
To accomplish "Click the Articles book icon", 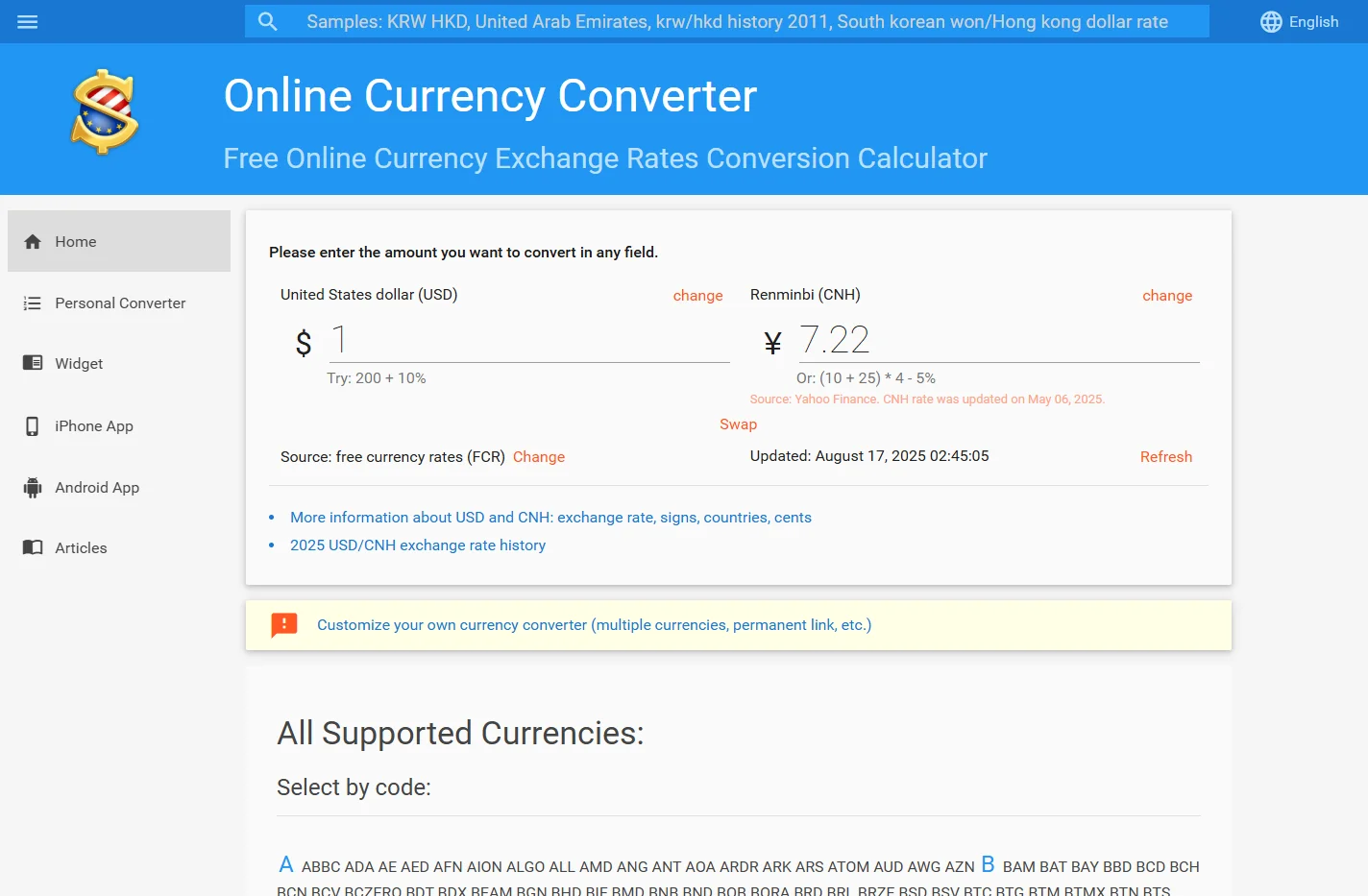I will [x=33, y=547].
